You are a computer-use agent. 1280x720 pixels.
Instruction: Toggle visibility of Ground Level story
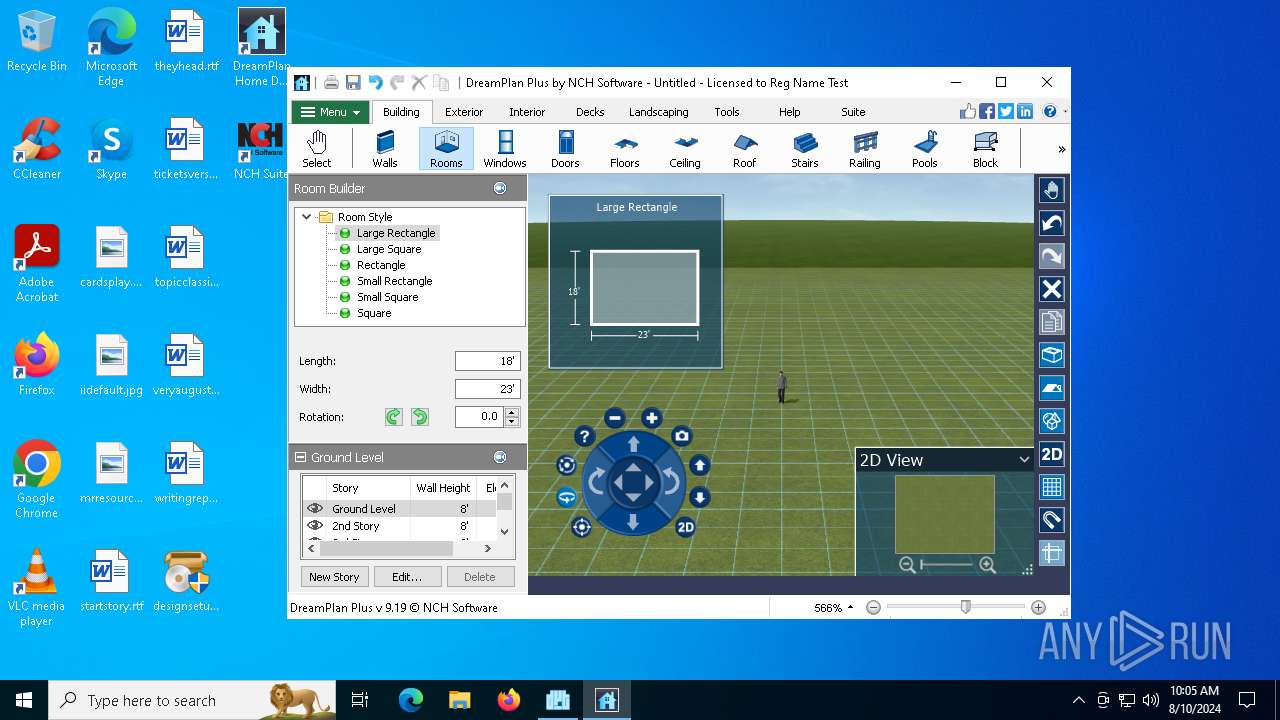(x=315, y=509)
